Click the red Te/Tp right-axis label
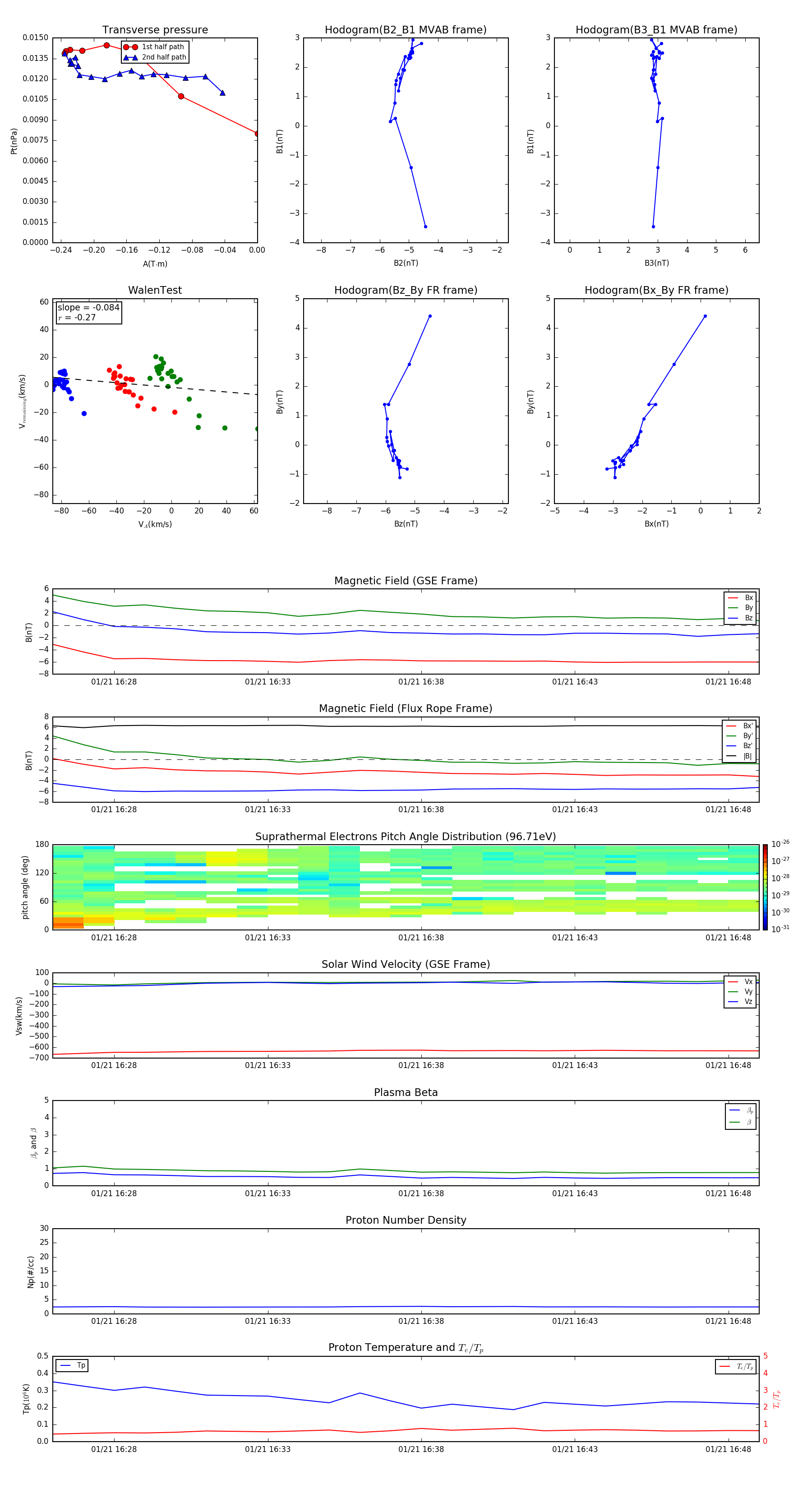Image resolution: width=812 pixels, height=1489 pixels. coord(776,1399)
